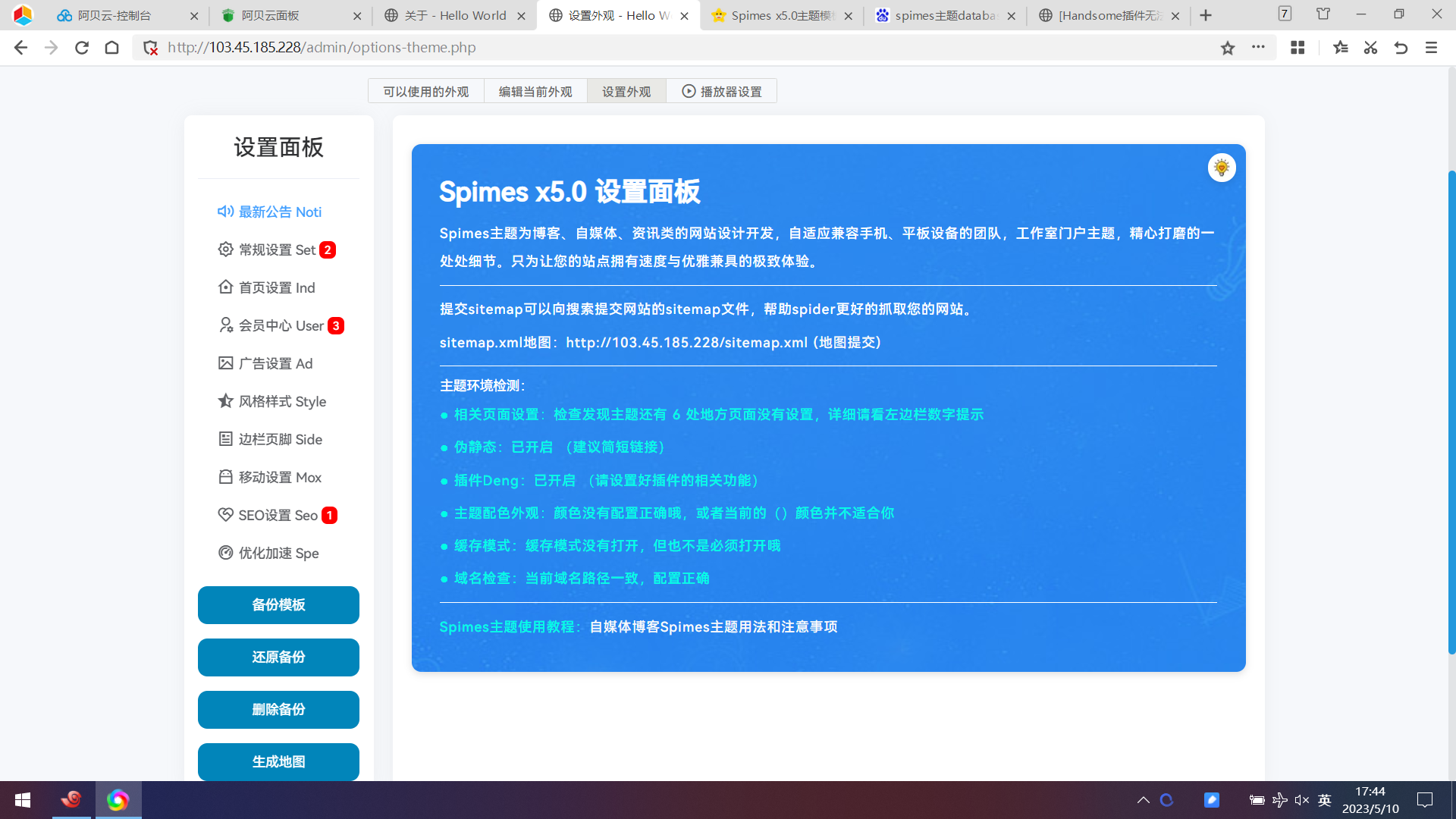Click the 英 input method indicator
This screenshot has width=1456, height=819.
click(1325, 800)
